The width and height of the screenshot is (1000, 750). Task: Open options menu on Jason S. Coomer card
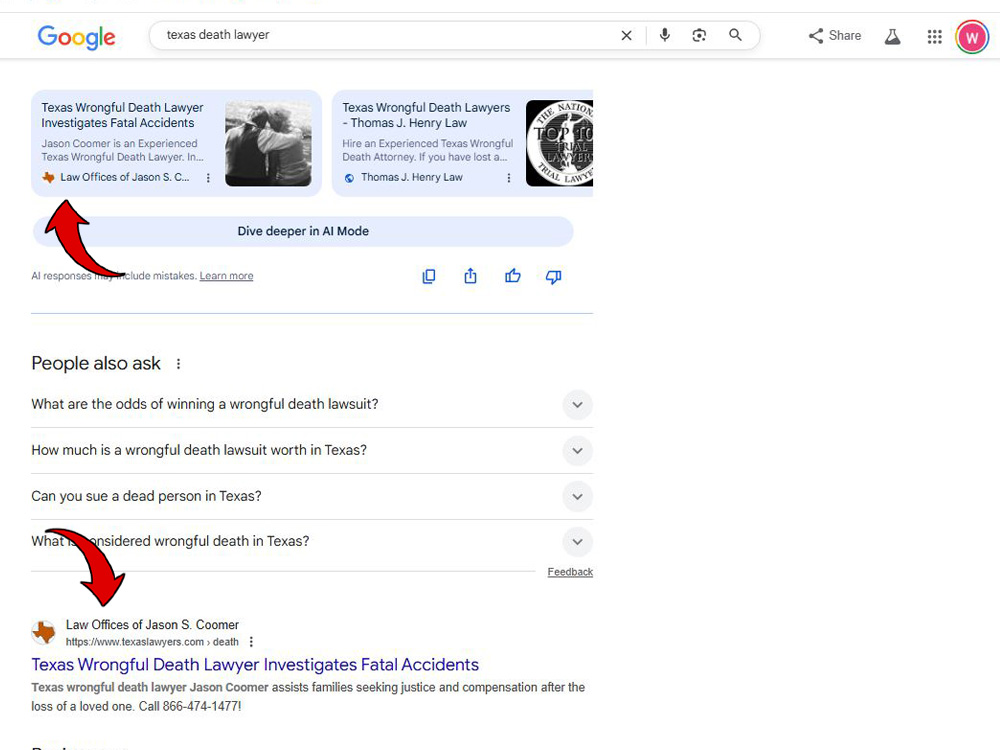click(x=208, y=178)
